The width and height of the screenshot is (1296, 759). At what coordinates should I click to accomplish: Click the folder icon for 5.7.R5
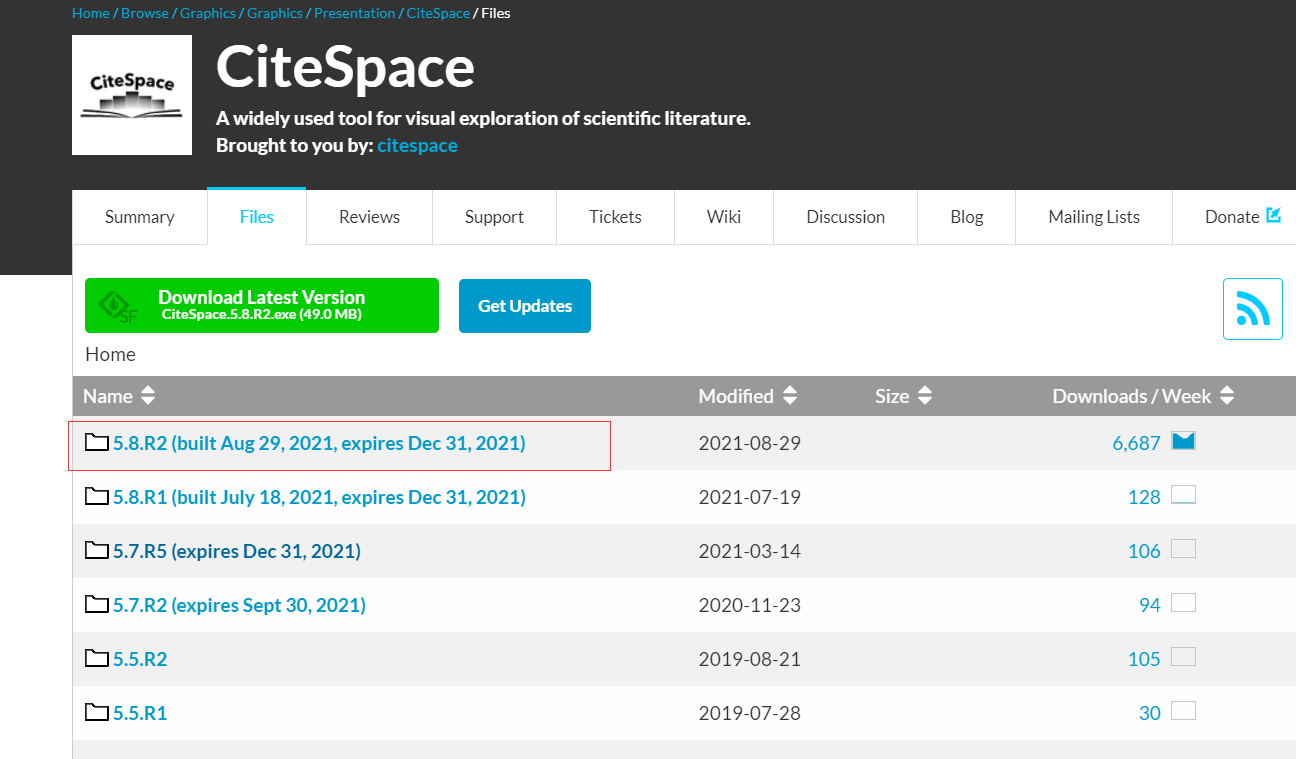(x=97, y=550)
